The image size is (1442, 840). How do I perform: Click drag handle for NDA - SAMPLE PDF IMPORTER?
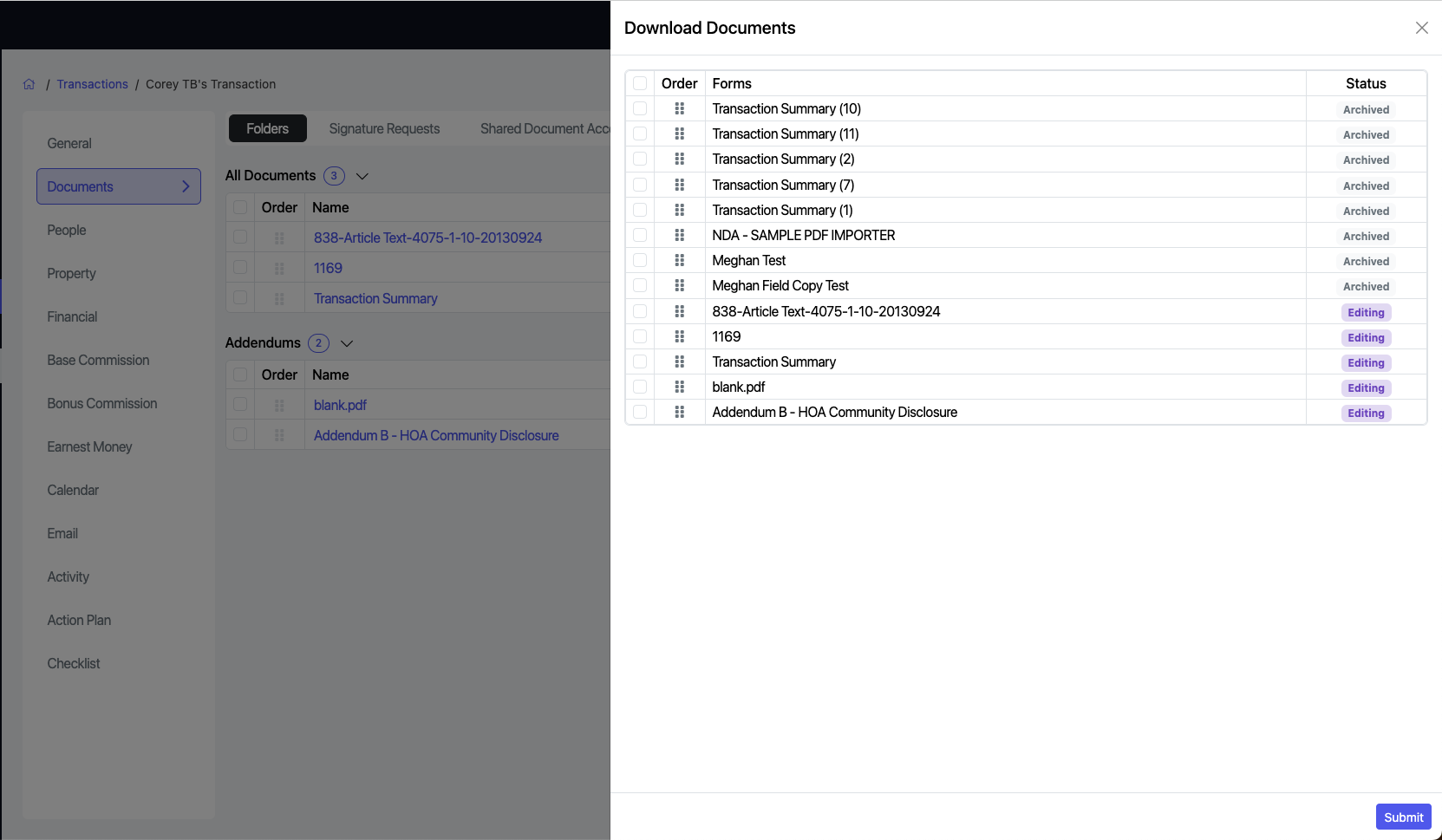pyautogui.click(x=680, y=235)
